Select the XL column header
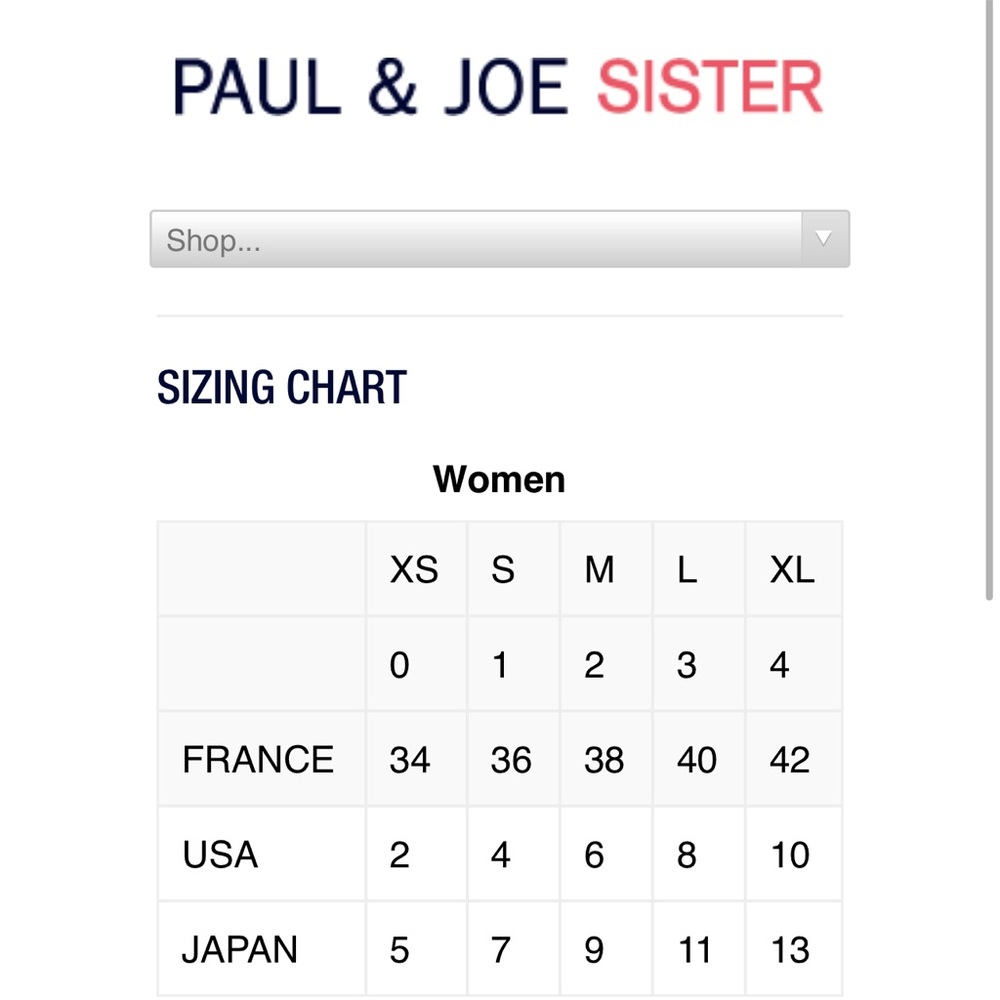1000x1000 pixels. (x=793, y=569)
